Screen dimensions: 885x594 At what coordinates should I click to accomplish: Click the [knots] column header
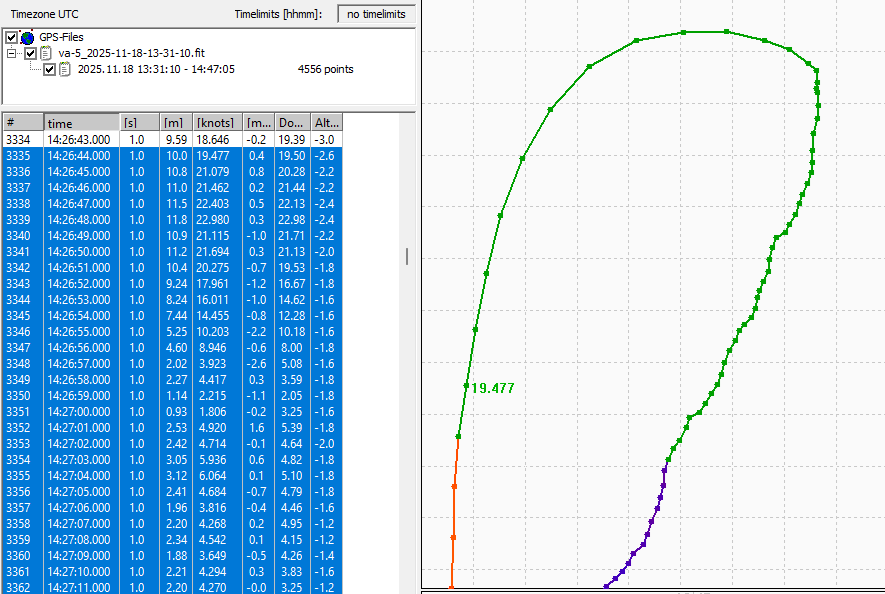217,122
